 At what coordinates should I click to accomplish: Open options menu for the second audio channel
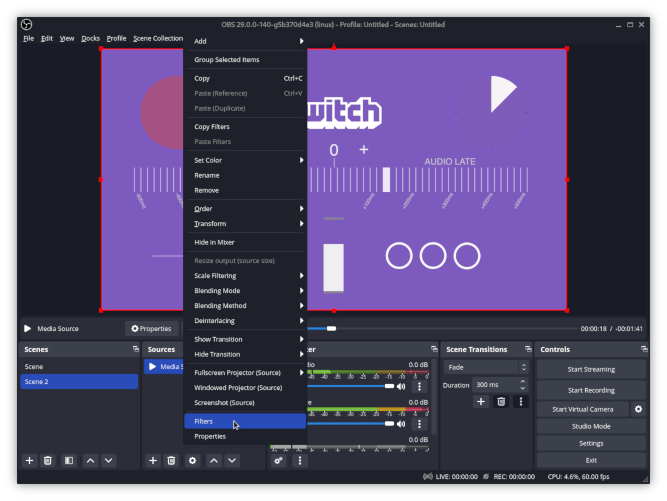pos(419,424)
